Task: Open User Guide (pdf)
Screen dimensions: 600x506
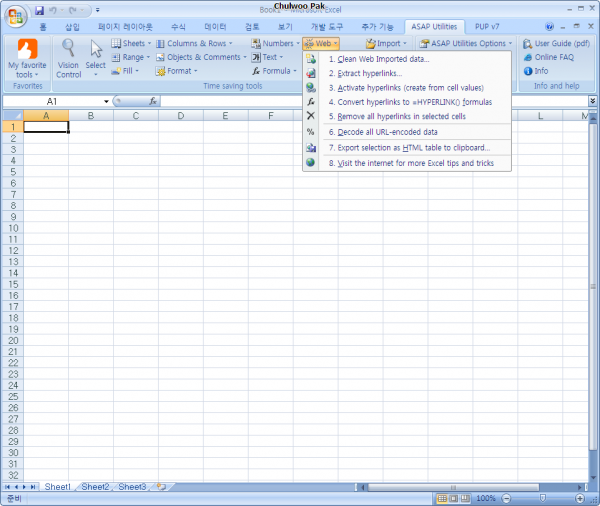Action: coord(556,43)
